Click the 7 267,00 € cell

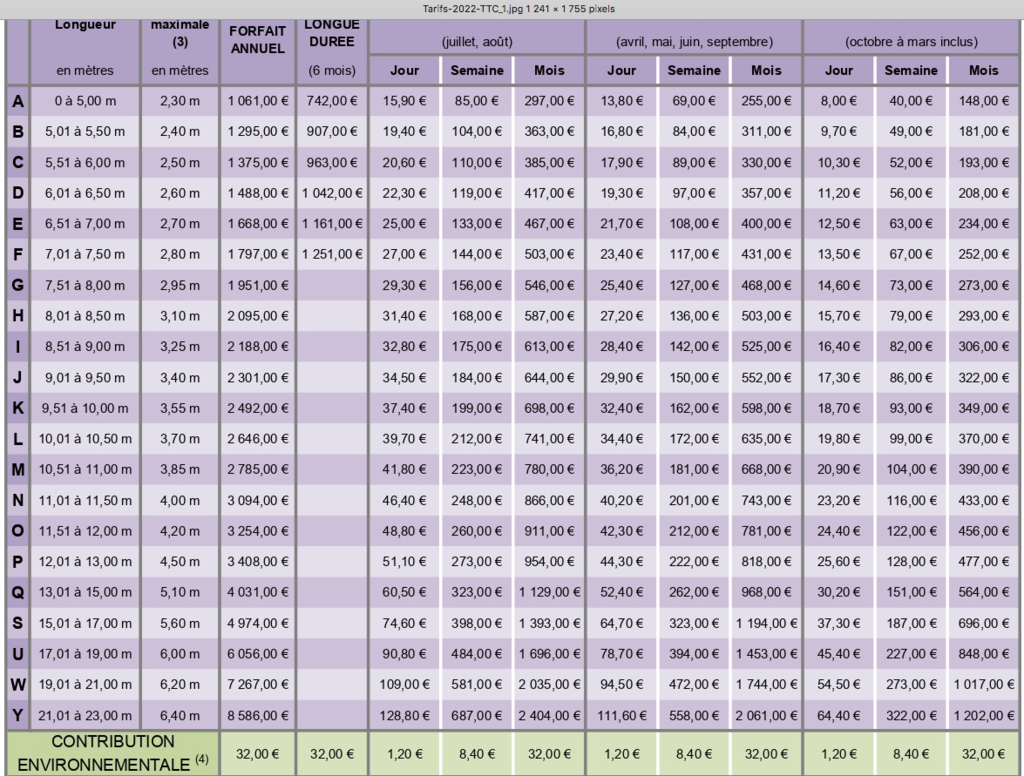[258, 685]
